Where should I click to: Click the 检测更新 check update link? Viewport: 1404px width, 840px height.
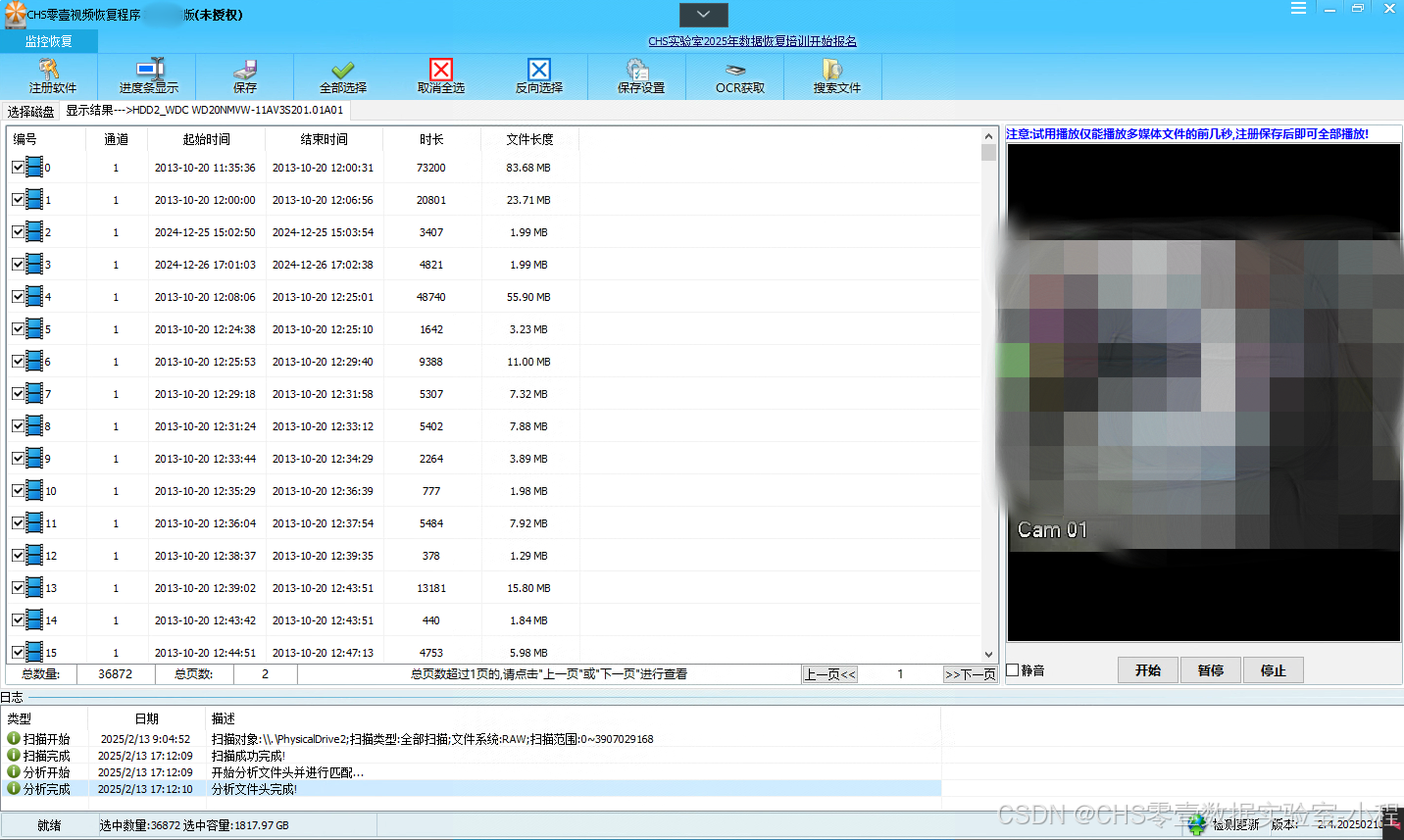pyautogui.click(x=1235, y=824)
